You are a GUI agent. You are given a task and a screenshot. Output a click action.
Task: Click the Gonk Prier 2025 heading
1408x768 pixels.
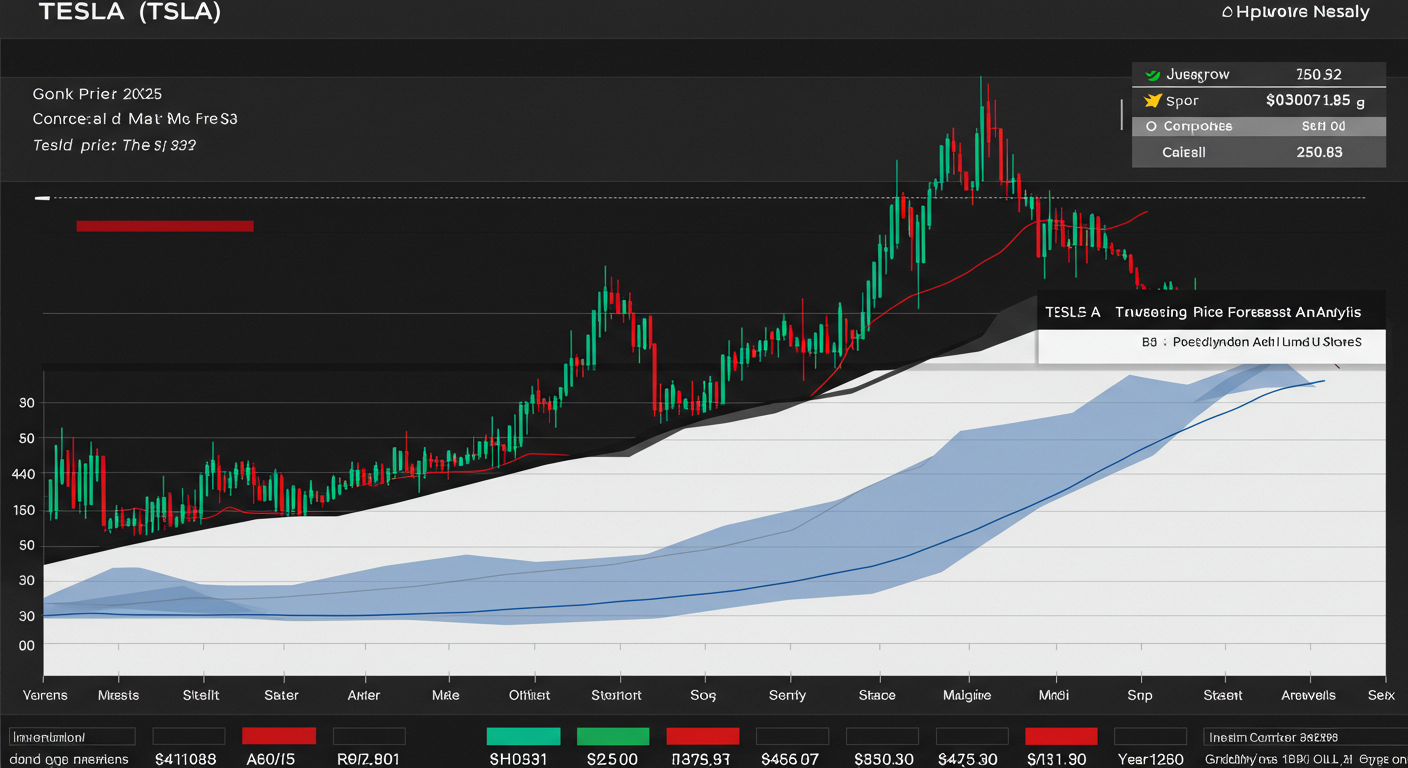97,93
